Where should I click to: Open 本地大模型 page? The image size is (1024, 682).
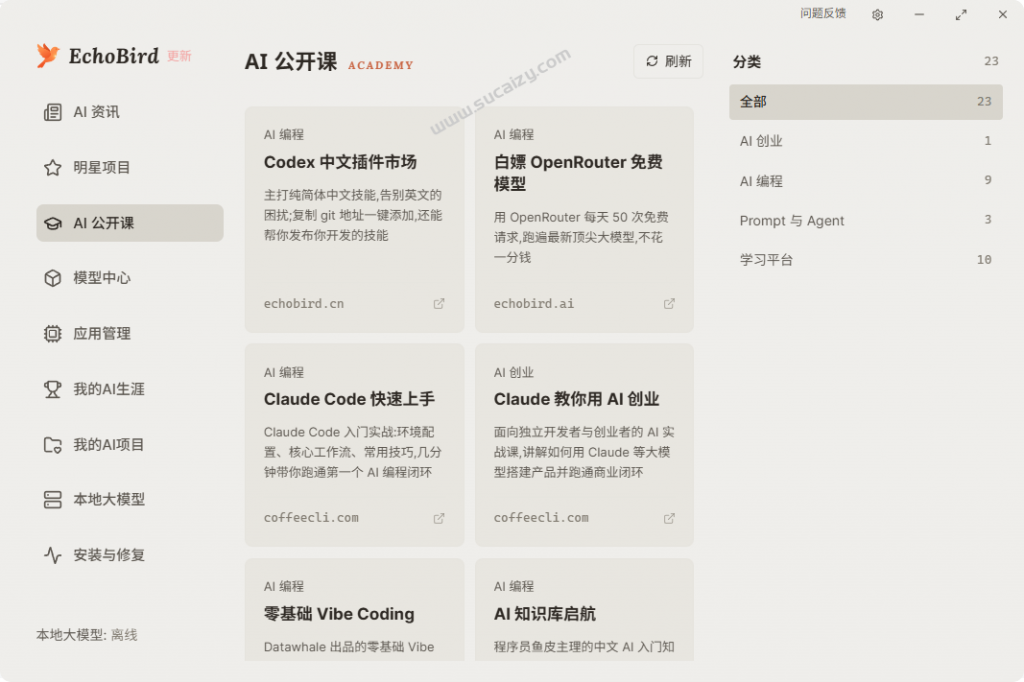(130, 500)
